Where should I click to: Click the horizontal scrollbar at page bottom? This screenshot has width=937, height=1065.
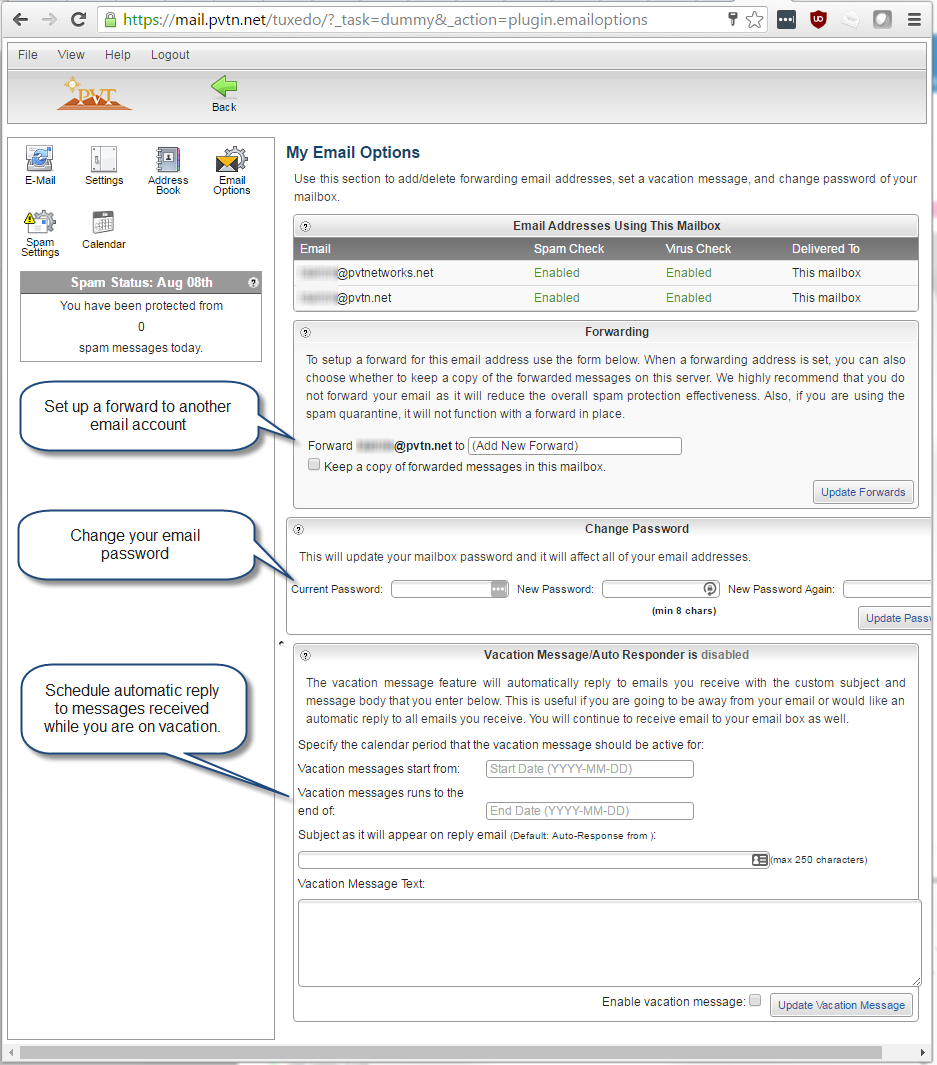pos(451,1053)
